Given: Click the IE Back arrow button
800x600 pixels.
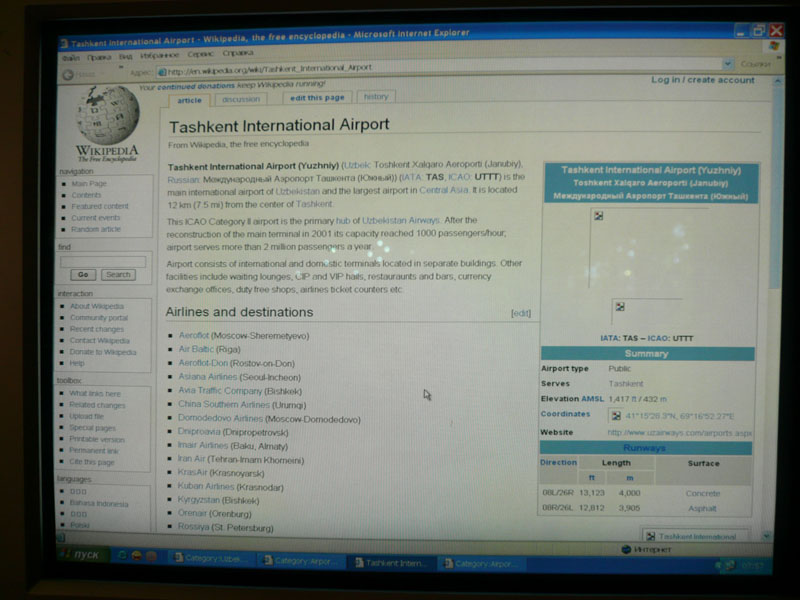Looking at the screenshot, I should point(68,74).
